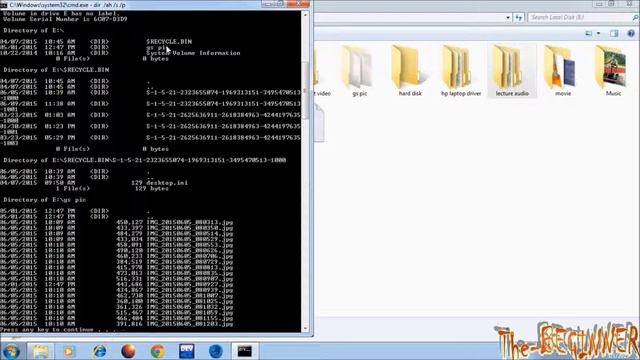Open Windows Explorer from the taskbar
Image resolution: width=640 pixels, height=360 pixels.
click(40, 351)
